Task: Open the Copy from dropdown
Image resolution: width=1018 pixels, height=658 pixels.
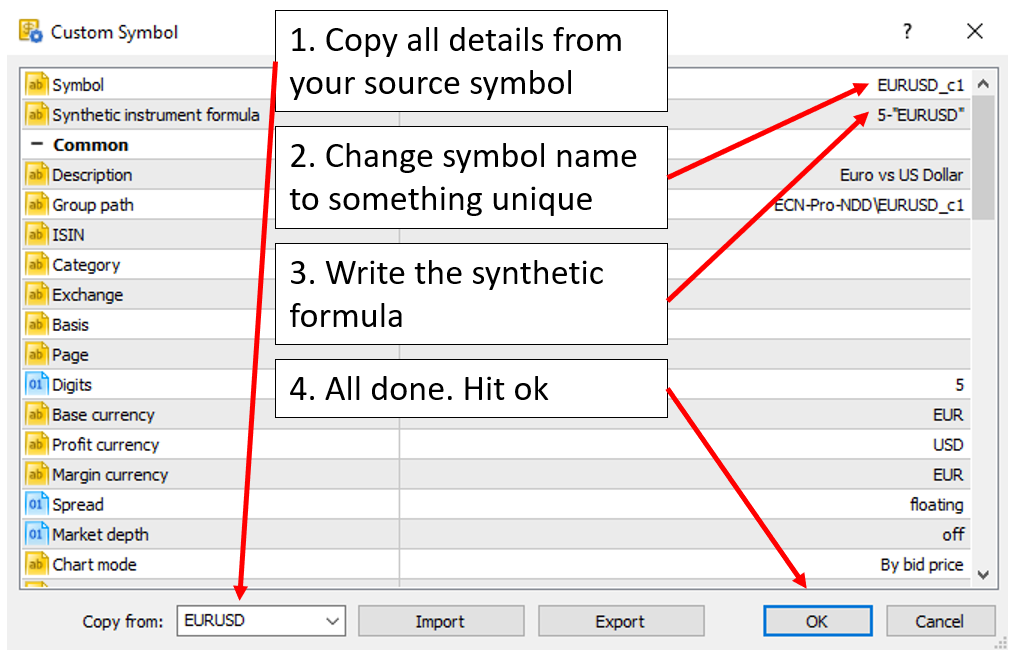Action: tap(332, 621)
